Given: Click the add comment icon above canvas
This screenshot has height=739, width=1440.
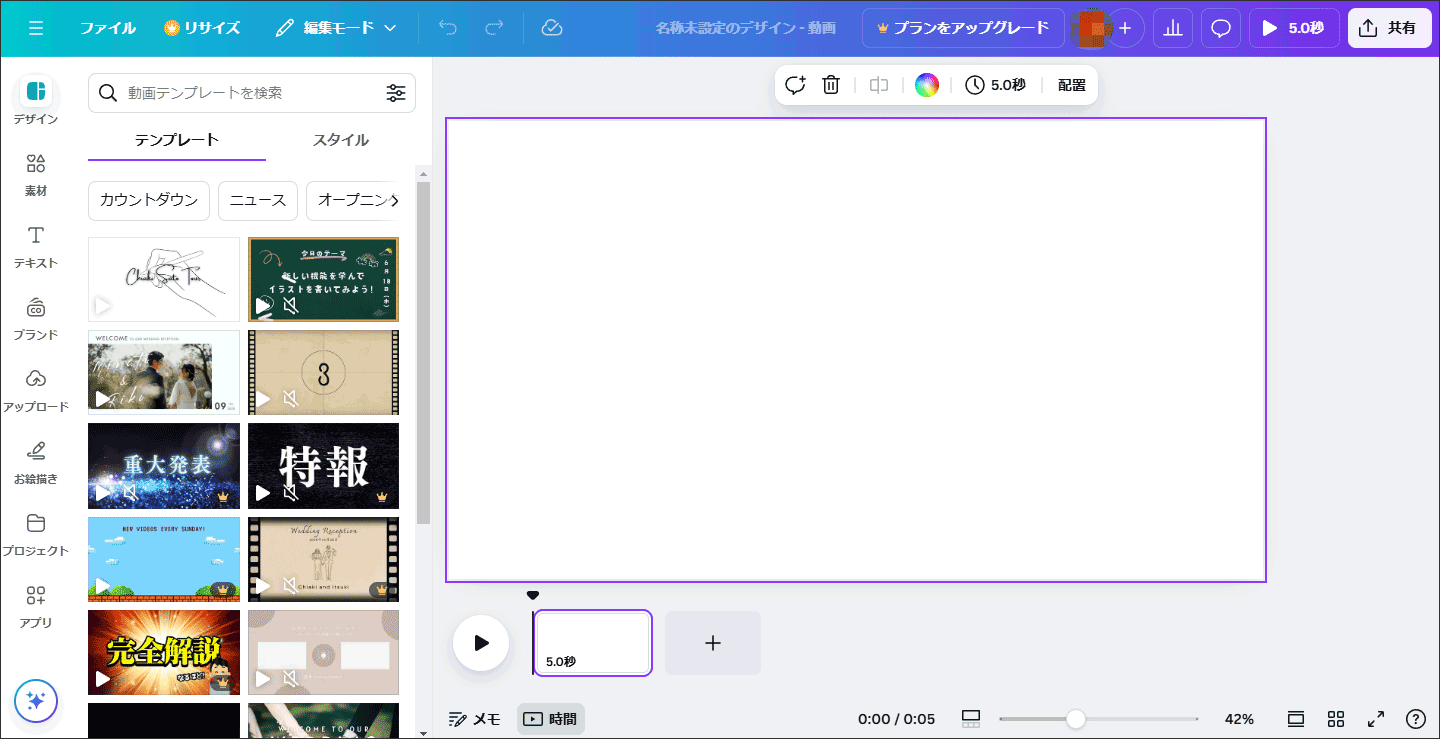Looking at the screenshot, I should 795,85.
